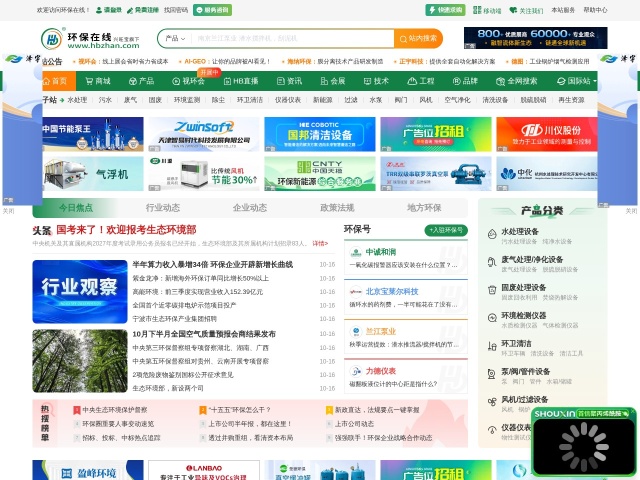
Task: Click the 力德仪表 avatar logo
Action: [356, 371]
